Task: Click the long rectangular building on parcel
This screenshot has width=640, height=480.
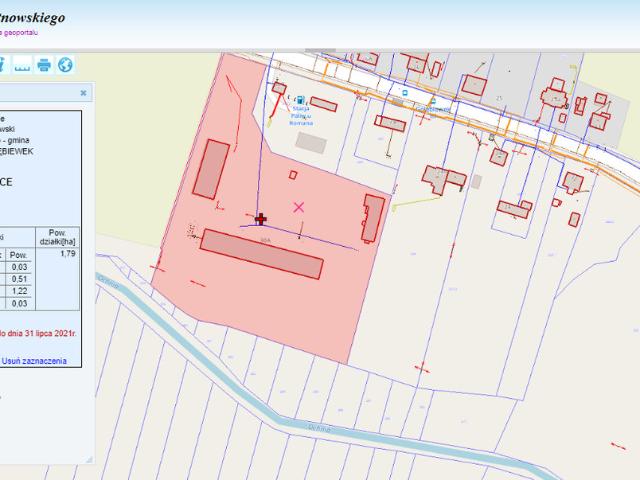Action: [262, 254]
